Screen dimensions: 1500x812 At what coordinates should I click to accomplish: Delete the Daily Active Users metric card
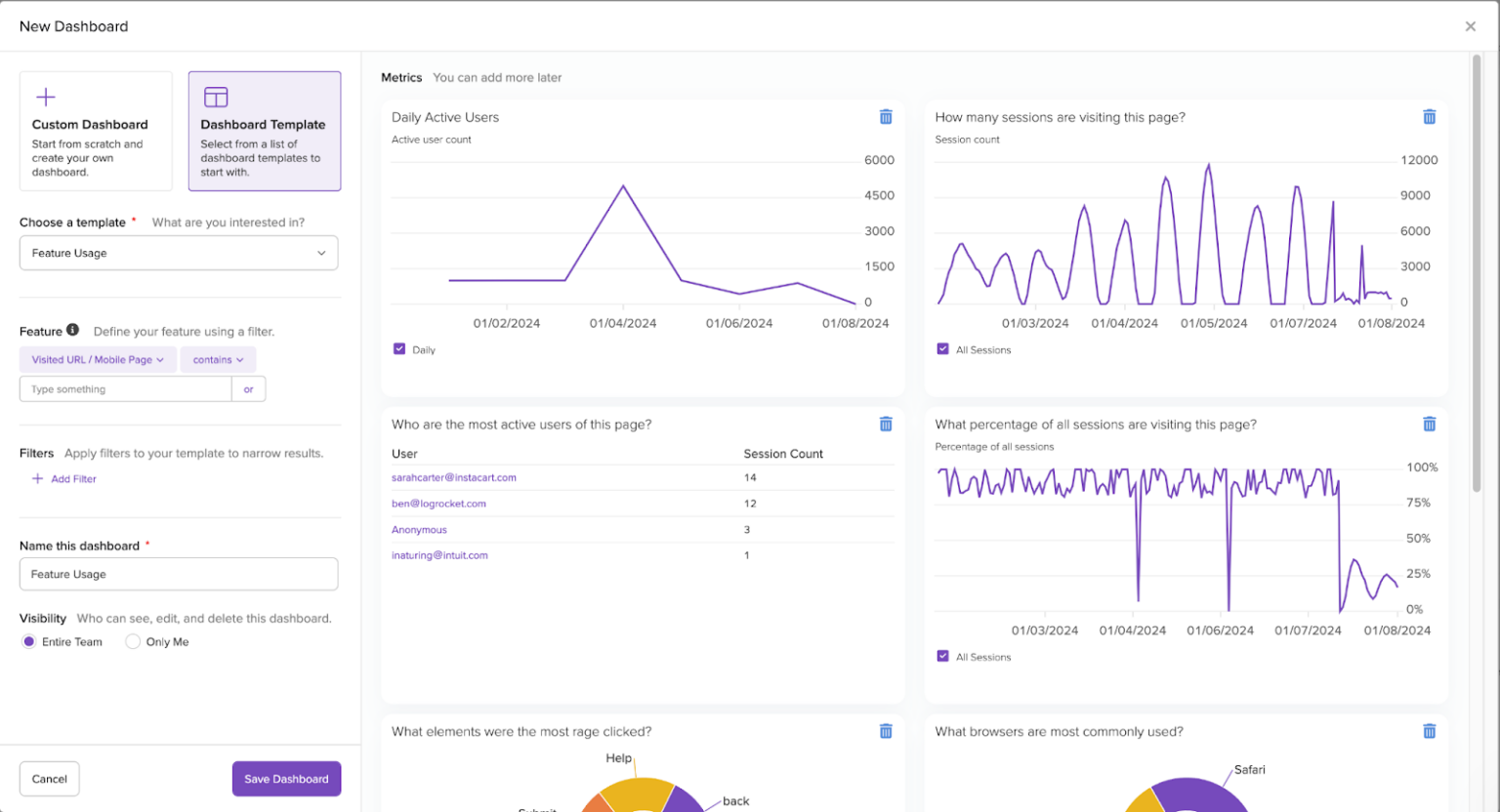tap(886, 116)
